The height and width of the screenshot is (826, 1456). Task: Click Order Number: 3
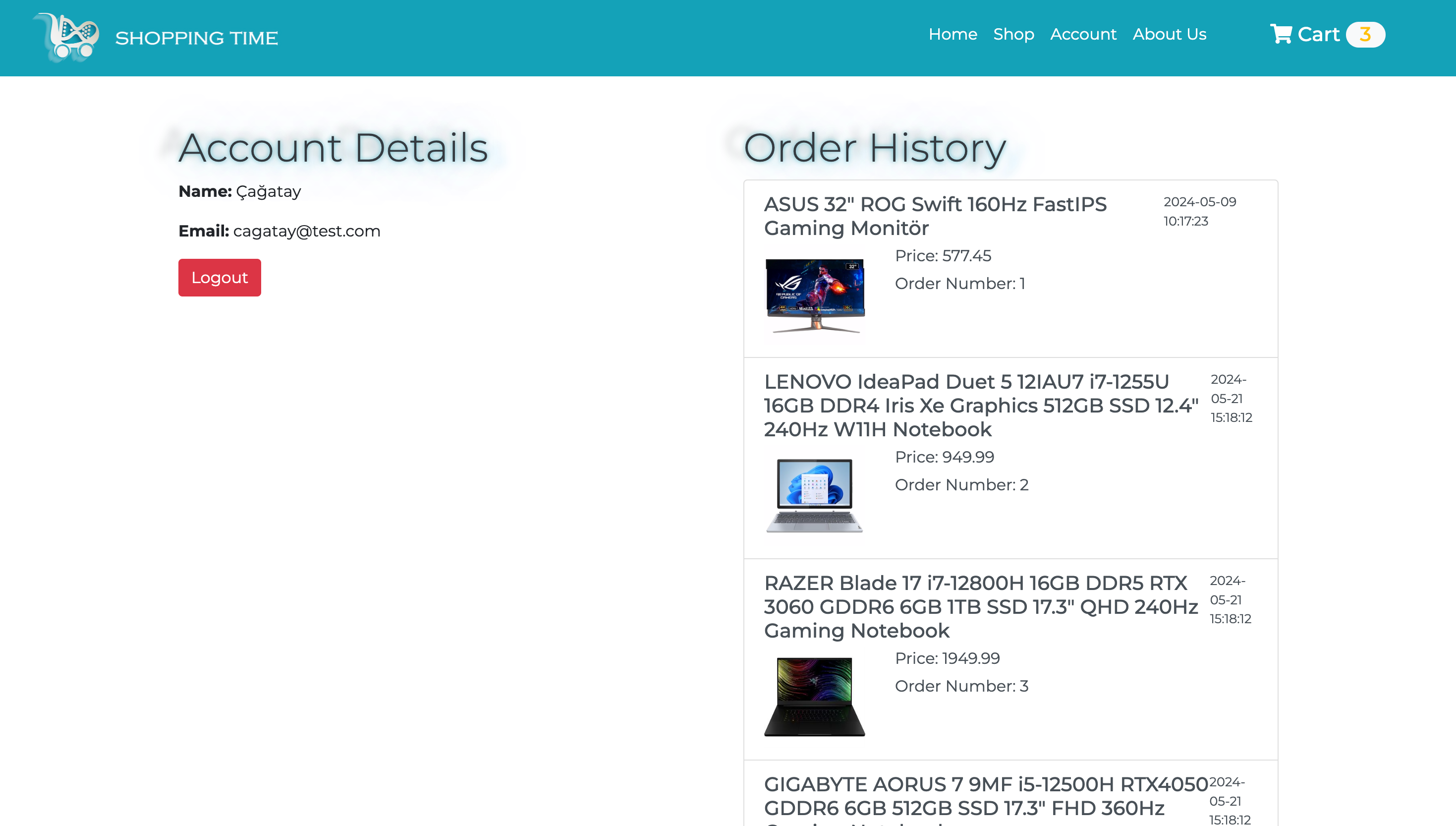coord(961,687)
